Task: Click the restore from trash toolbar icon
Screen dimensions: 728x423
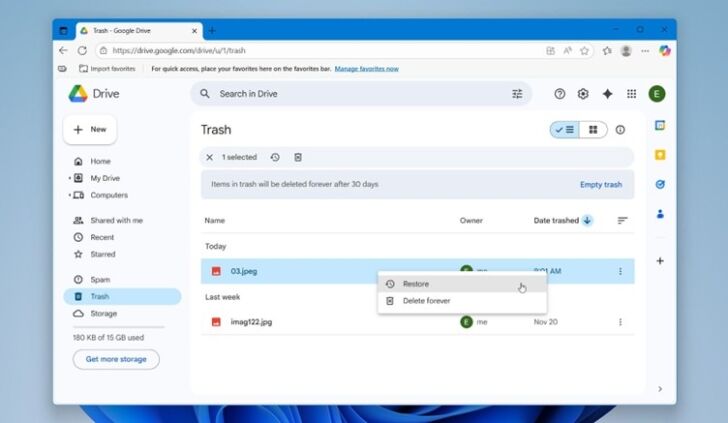Action: [x=275, y=157]
